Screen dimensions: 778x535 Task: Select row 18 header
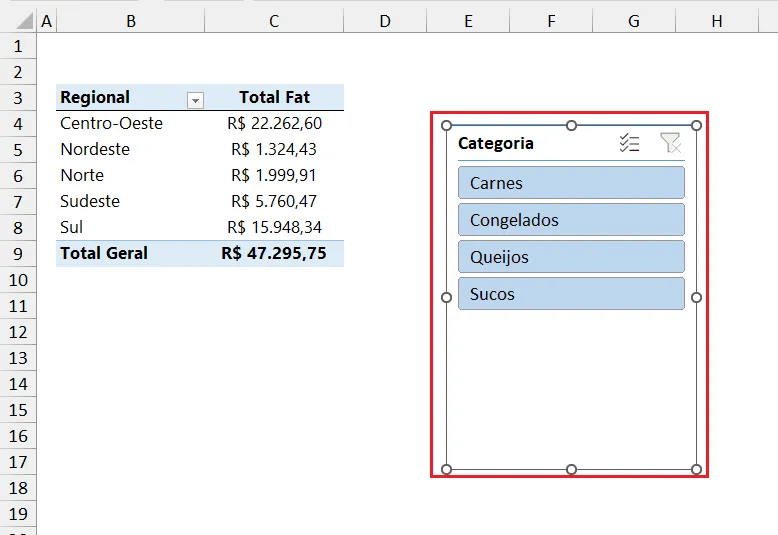coord(18,488)
